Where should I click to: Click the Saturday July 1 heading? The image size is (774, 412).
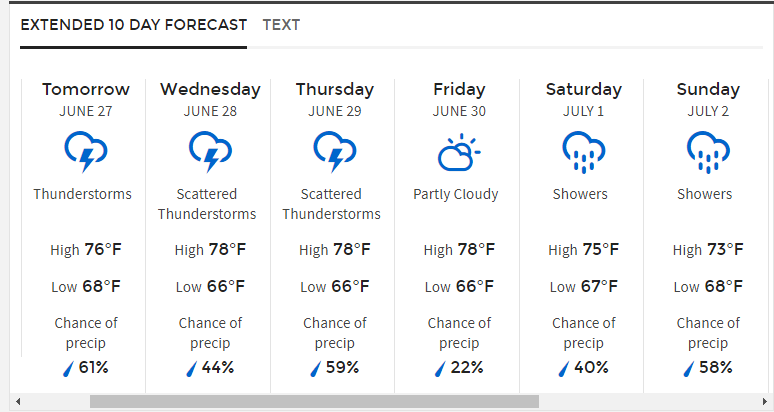click(x=583, y=100)
